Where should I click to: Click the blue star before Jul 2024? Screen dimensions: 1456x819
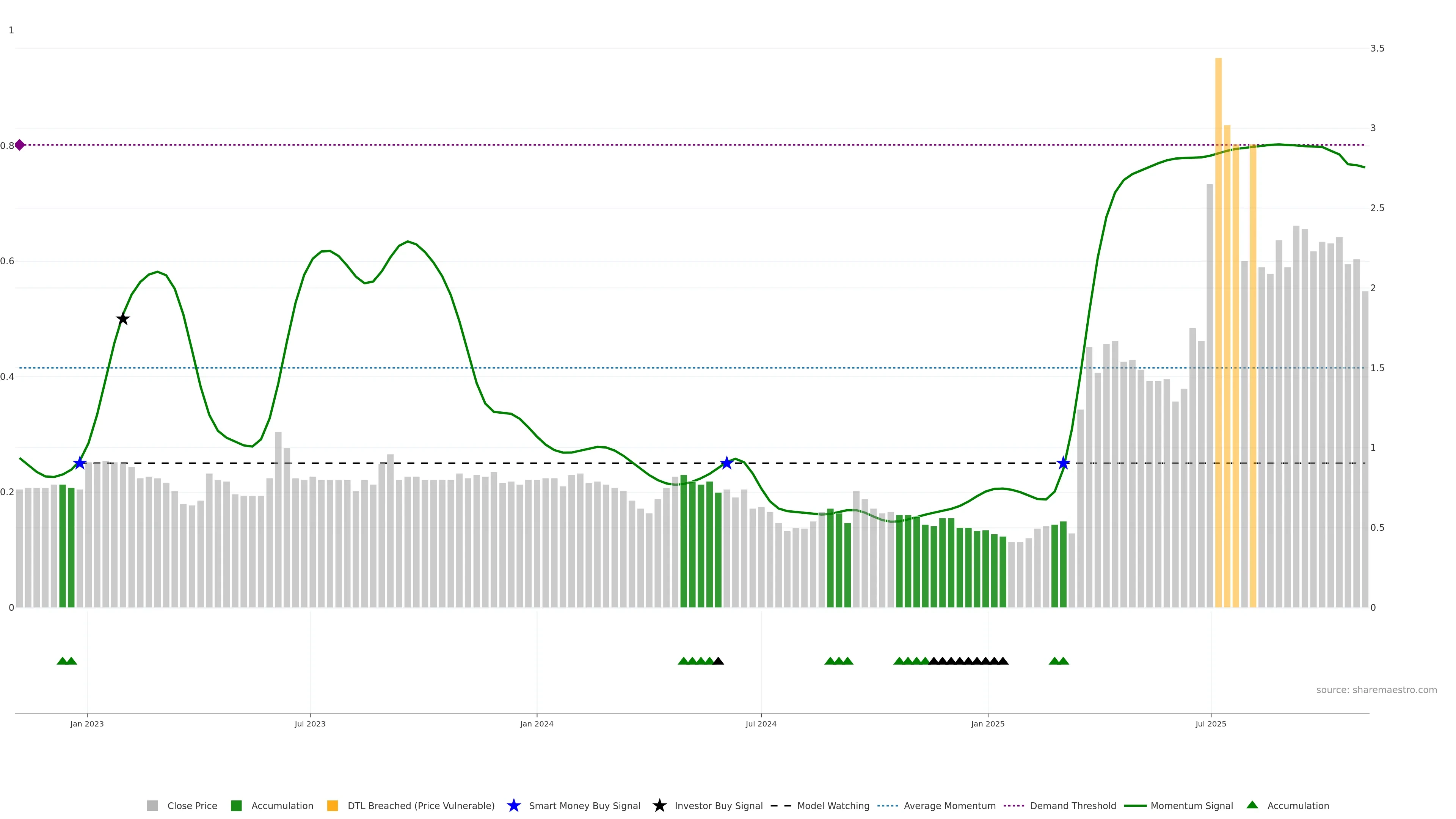click(726, 463)
